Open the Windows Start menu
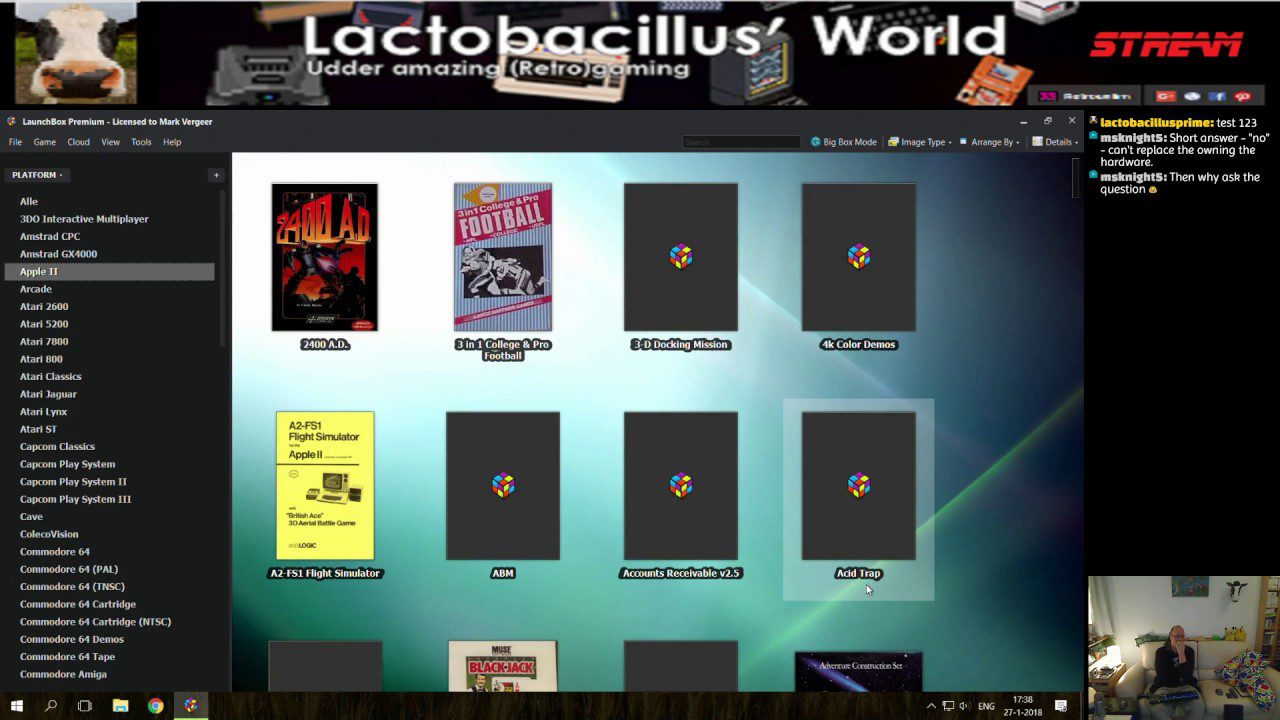 [17, 706]
